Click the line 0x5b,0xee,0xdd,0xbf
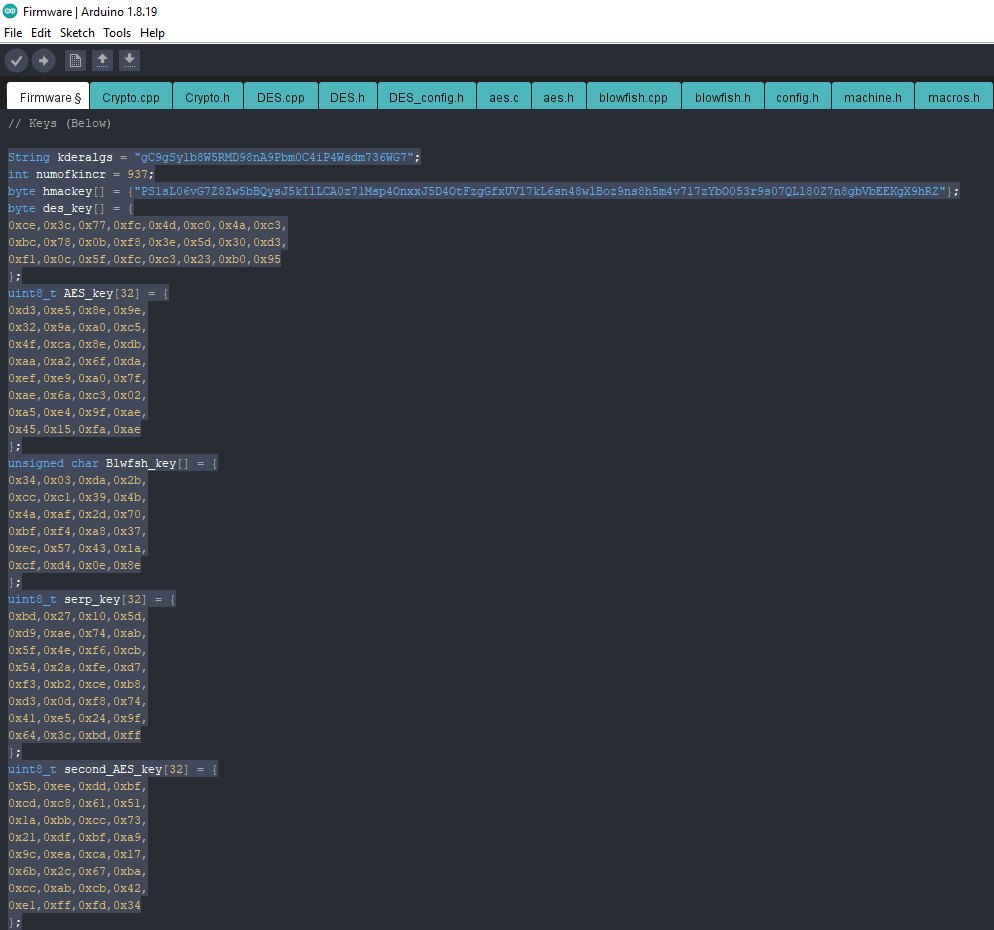 pos(77,786)
